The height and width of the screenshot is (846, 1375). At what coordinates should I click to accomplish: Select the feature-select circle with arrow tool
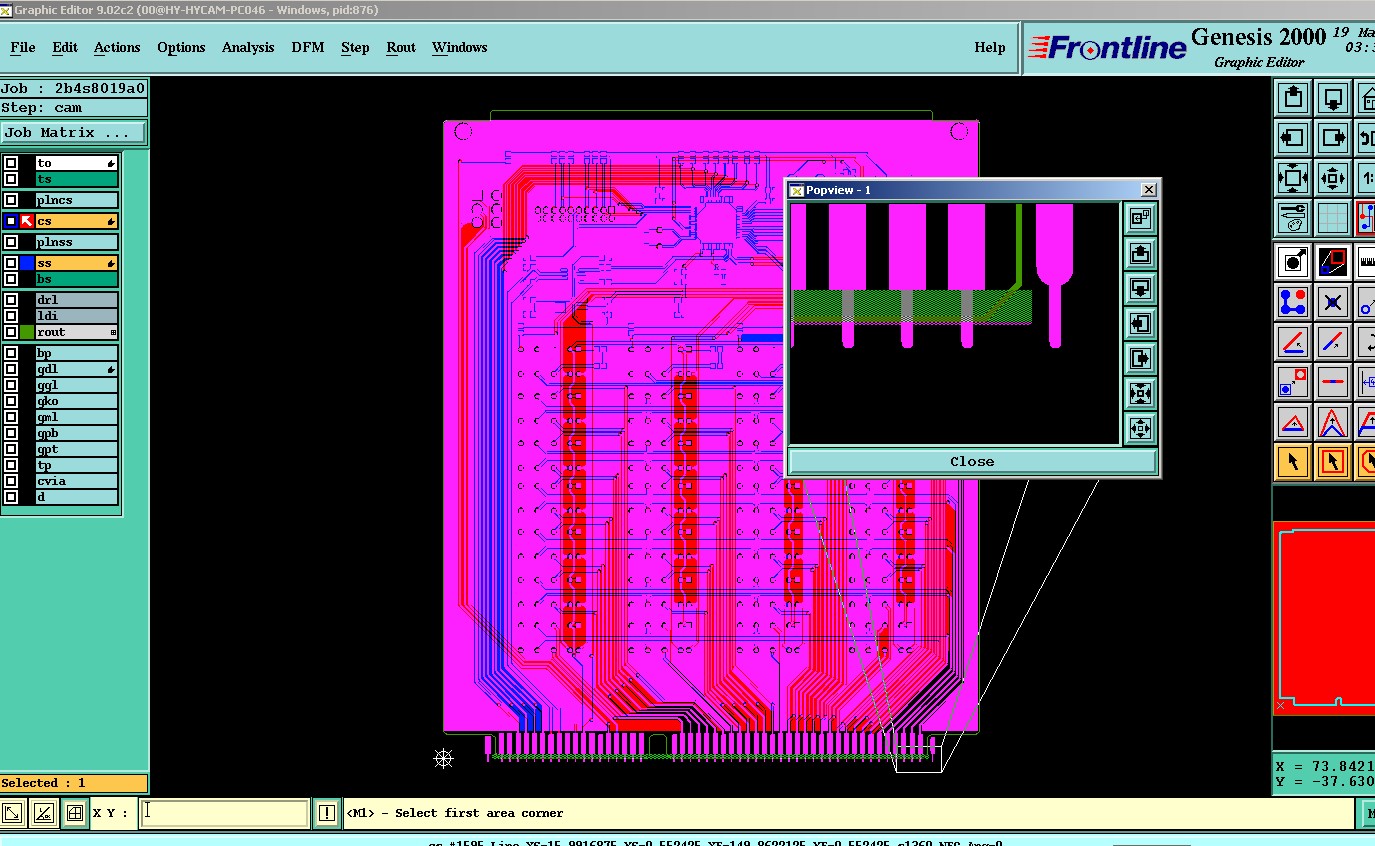click(x=1293, y=262)
